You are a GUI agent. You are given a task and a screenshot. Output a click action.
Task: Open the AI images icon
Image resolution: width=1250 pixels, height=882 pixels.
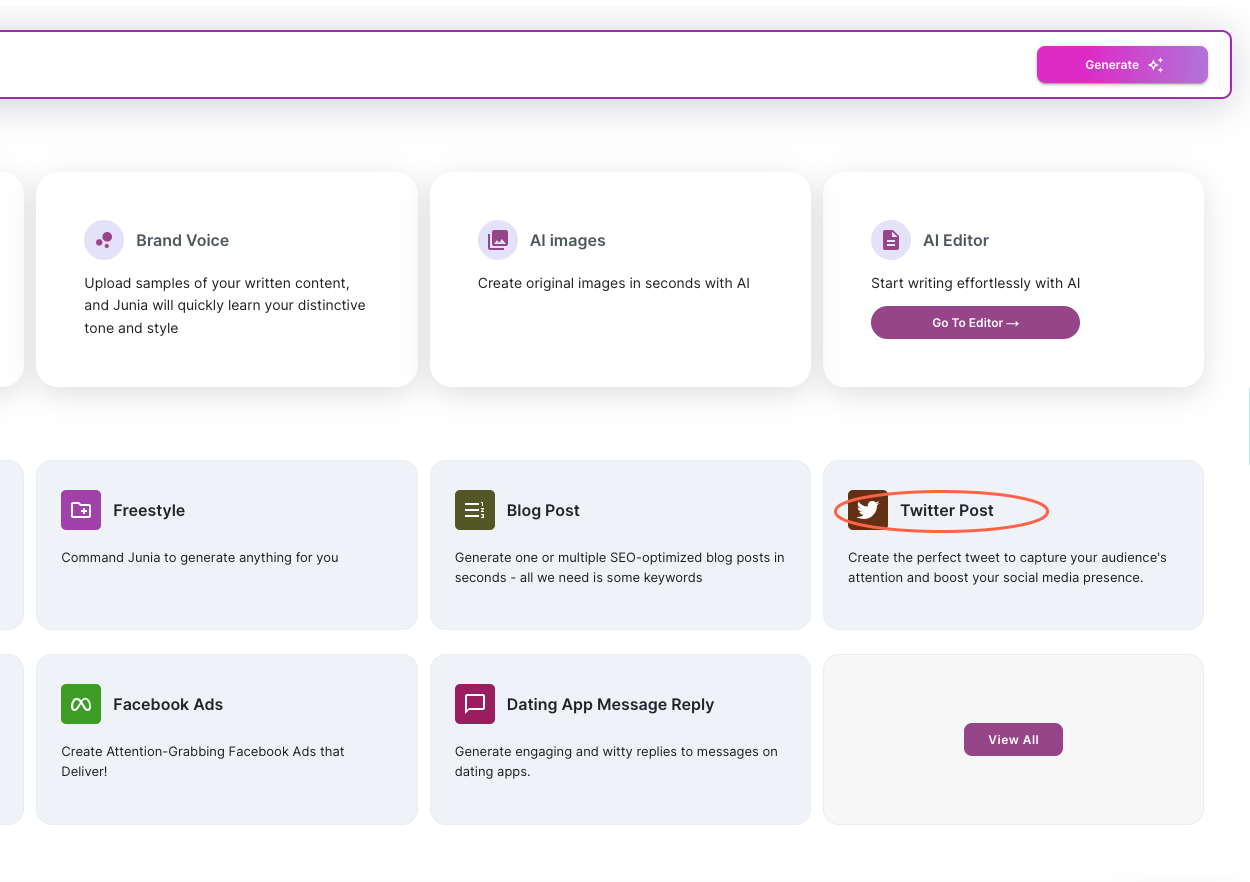[498, 240]
